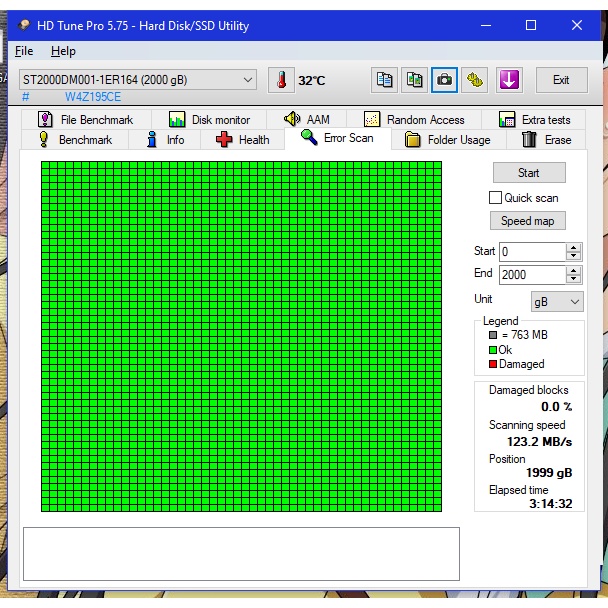Switch to the Disk monitor tab
608x608 pixels.
(x=210, y=120)
